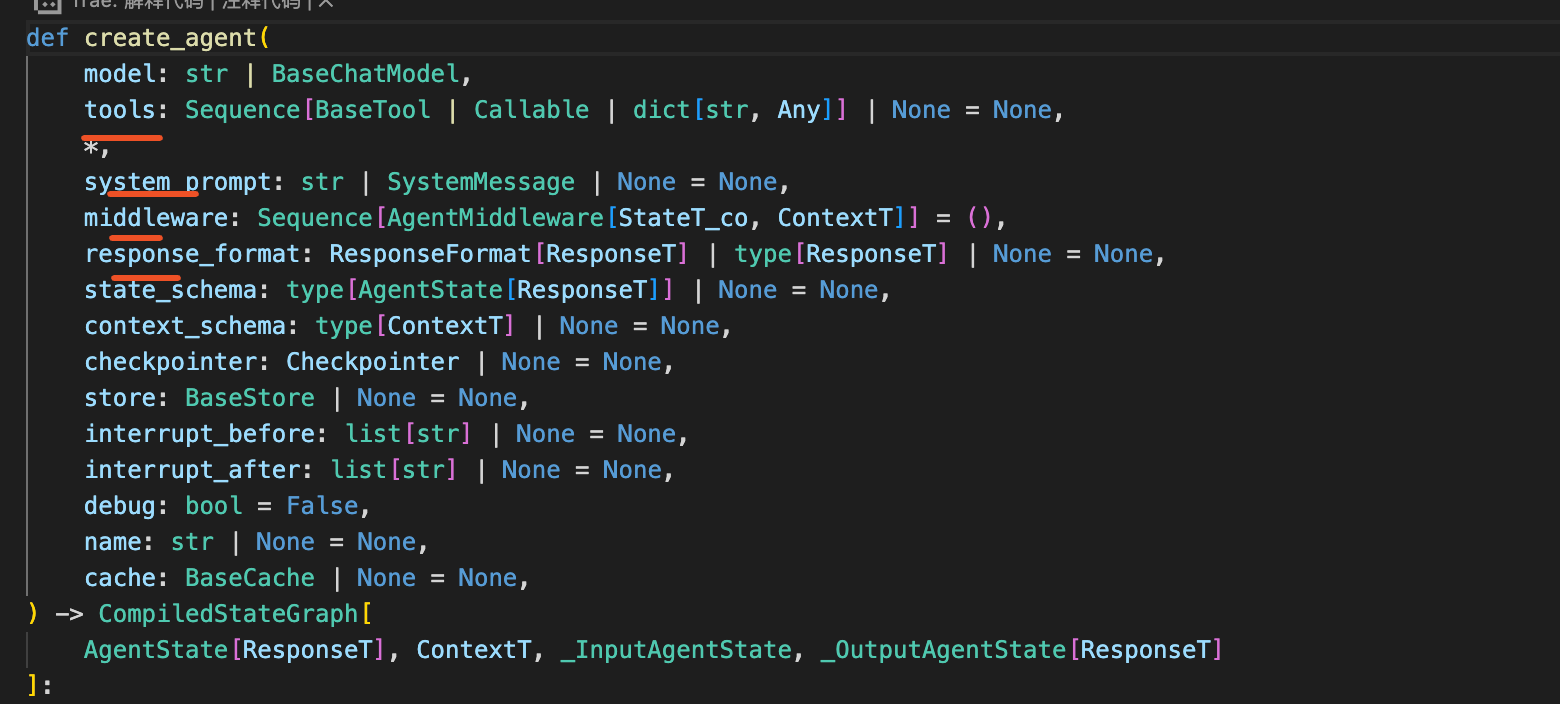Screen dimensions: 1560x704
Task: Click Sequence on the middleware line
Action: [315, 218]
